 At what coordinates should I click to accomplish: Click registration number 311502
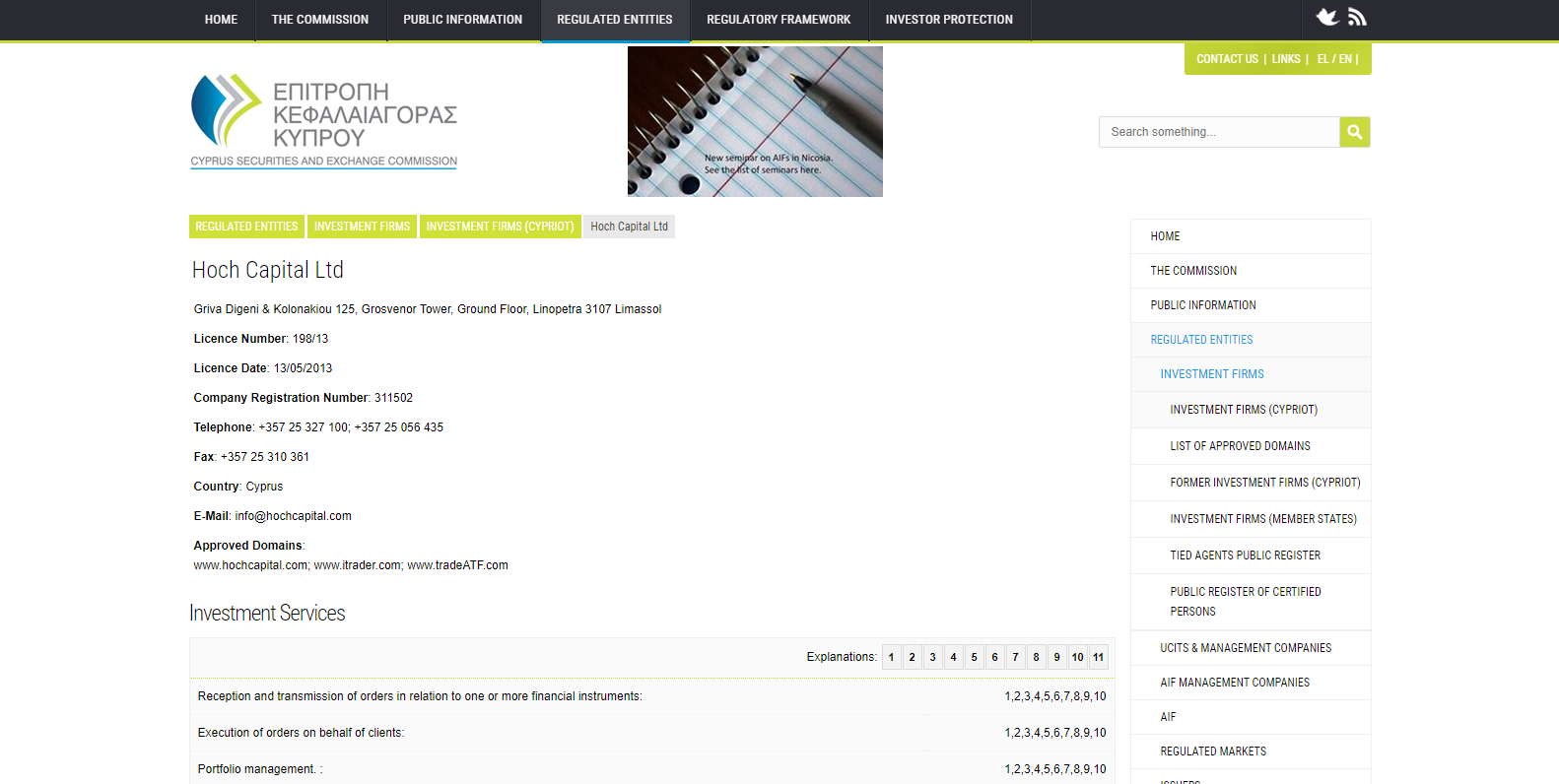[393, 398]
